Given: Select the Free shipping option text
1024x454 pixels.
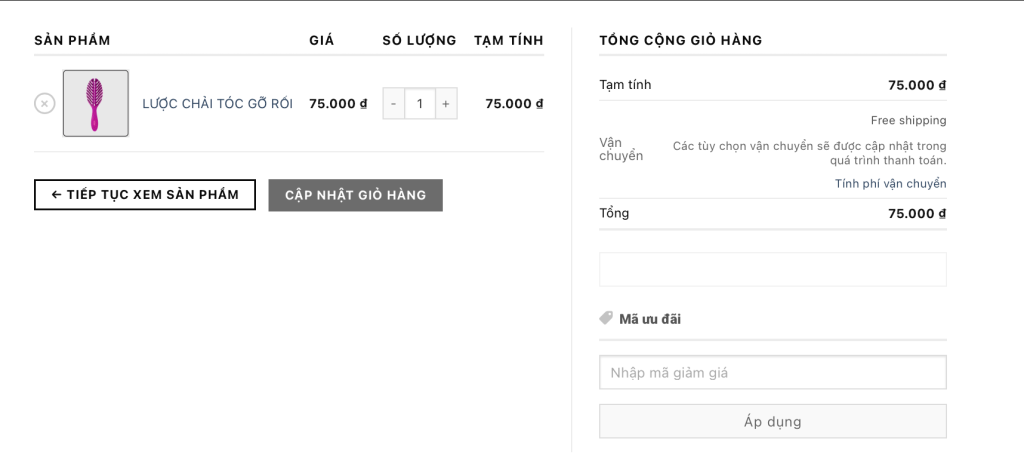Looking at the screenshot, I should click(908, 120).
